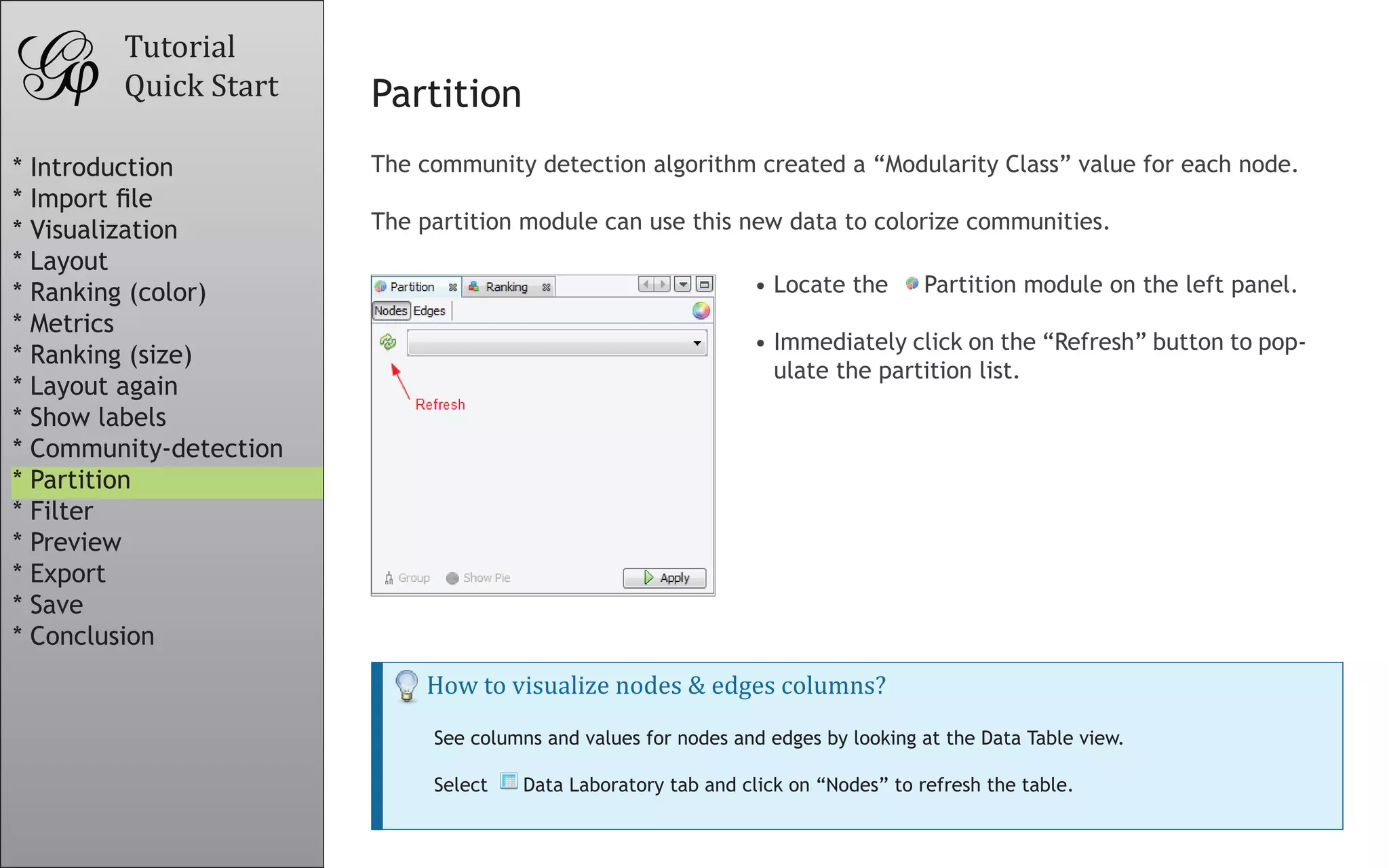
Task: Click the Show Pie icon
Action: (452, 578)
